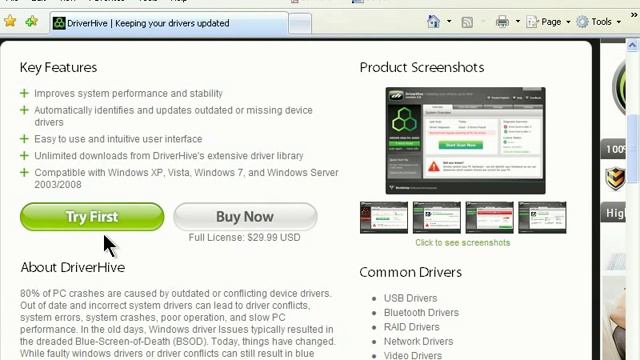Click the Common Drivers heading
Image resolution: width=640 pixels, height=360 pixels.
coord(410,272)
